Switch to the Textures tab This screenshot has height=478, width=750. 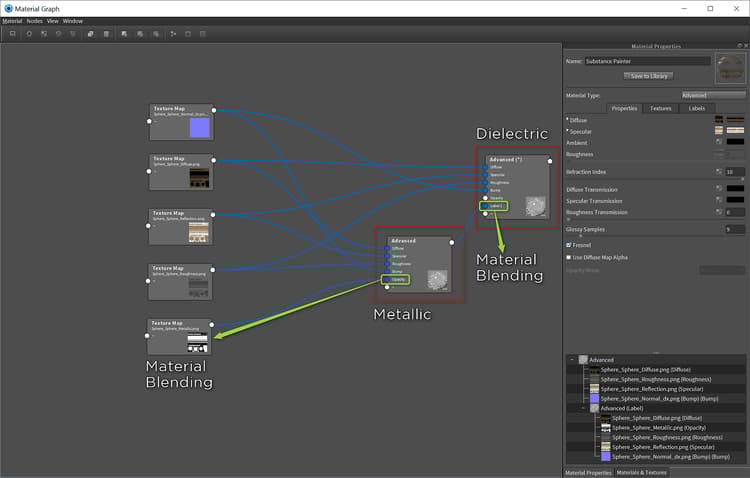pyautogui.click(x=660, y=108)
